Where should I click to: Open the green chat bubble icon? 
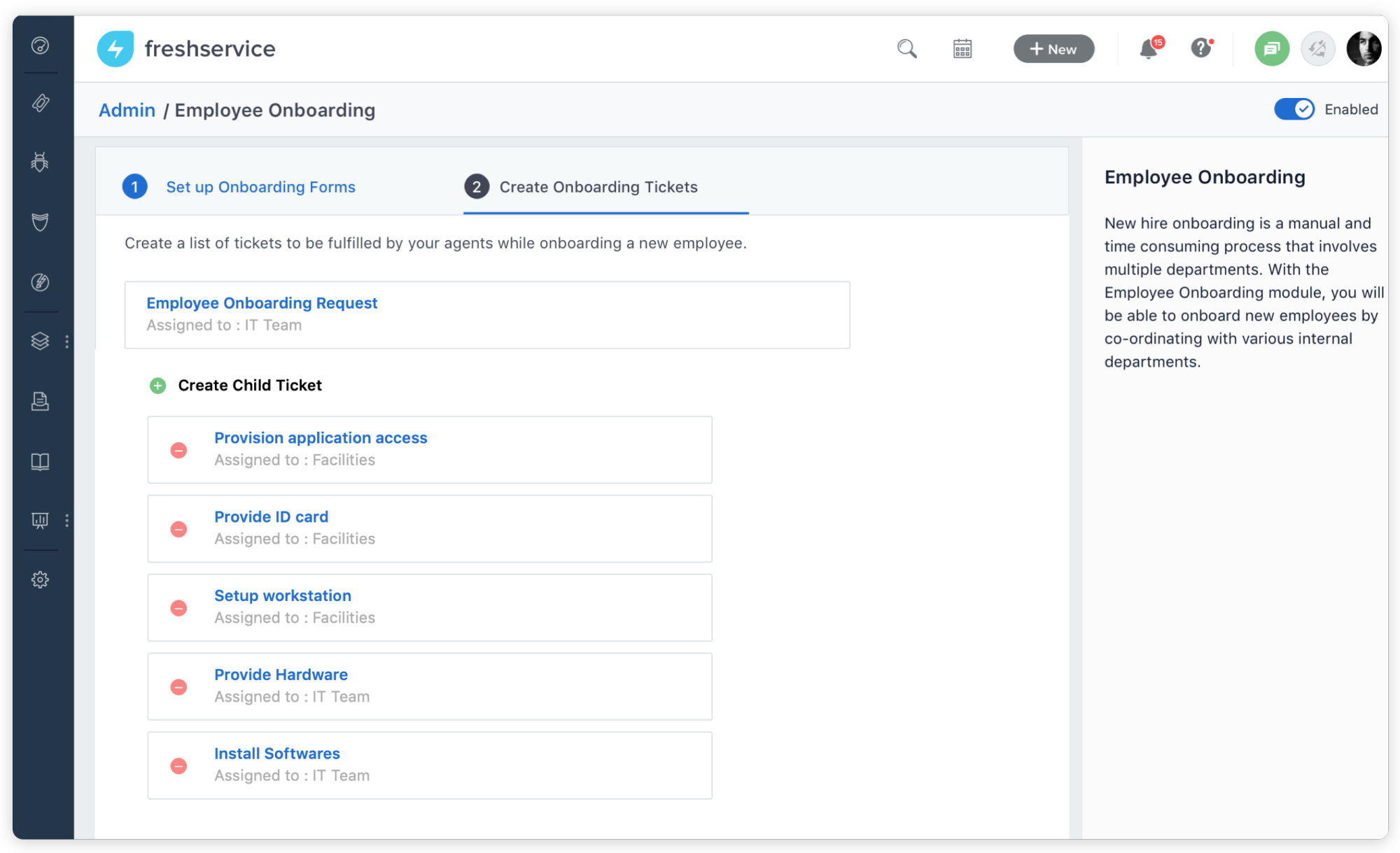tap(1272, 49)
